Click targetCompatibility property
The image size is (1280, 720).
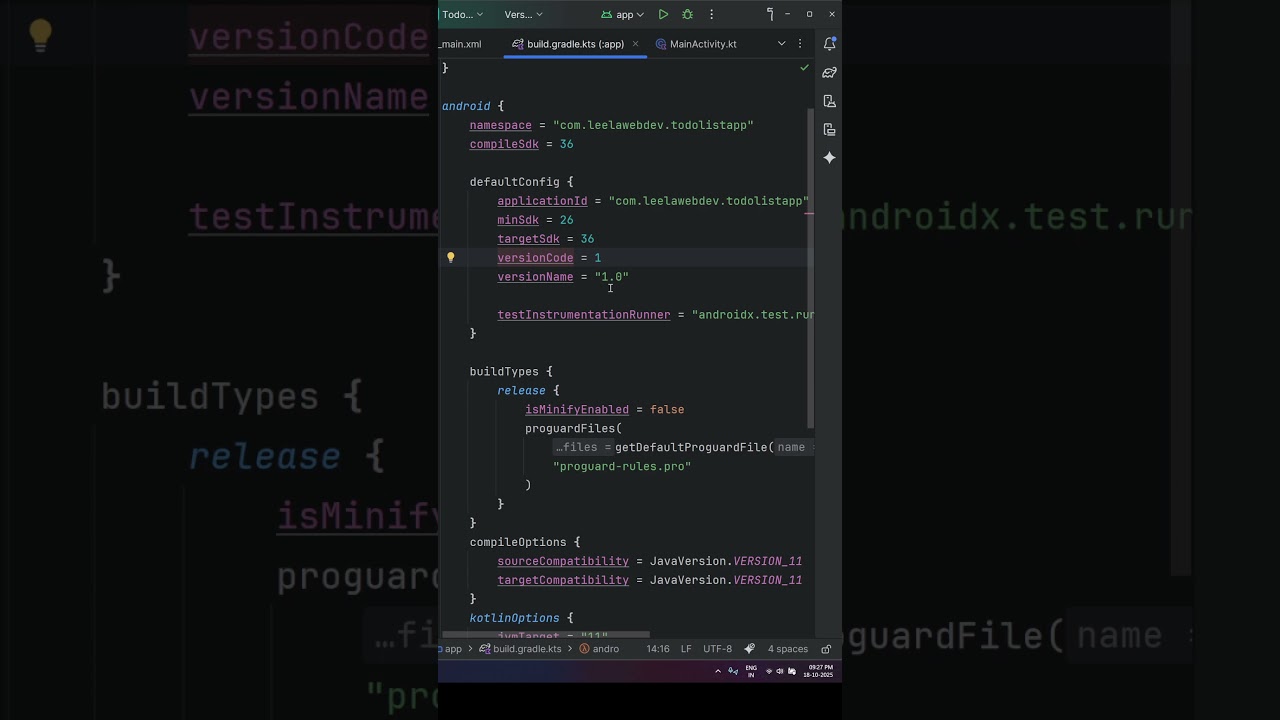[x=563, y=580]
